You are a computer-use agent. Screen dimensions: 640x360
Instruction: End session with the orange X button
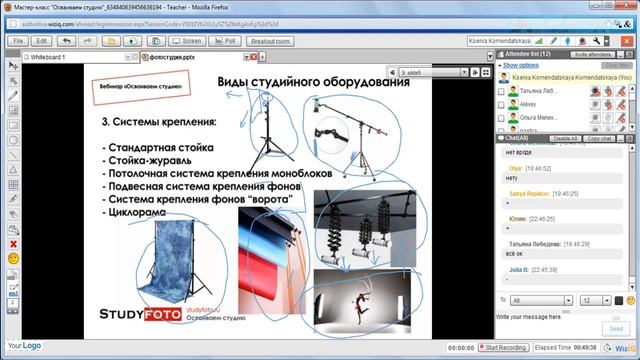627,41
